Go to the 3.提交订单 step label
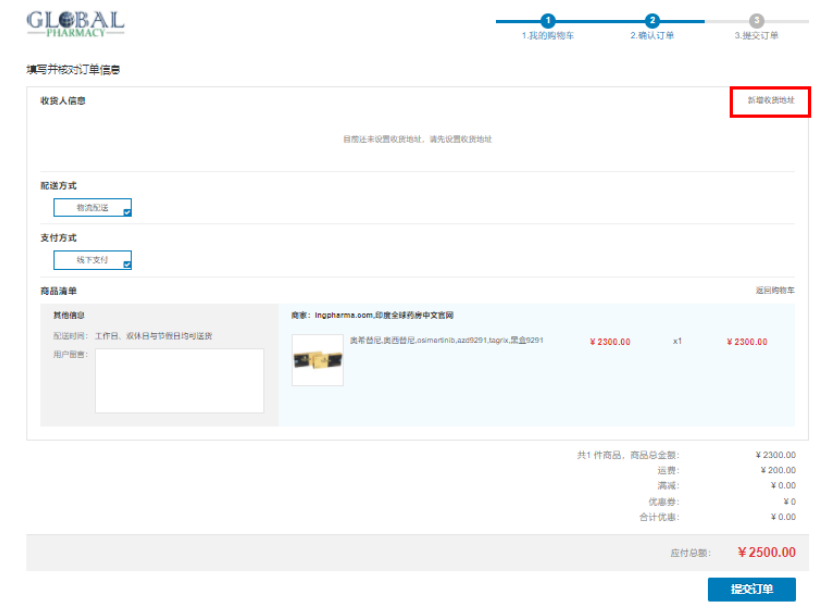The height and width of the screenshot is (611, 824). tap(757, 36)
